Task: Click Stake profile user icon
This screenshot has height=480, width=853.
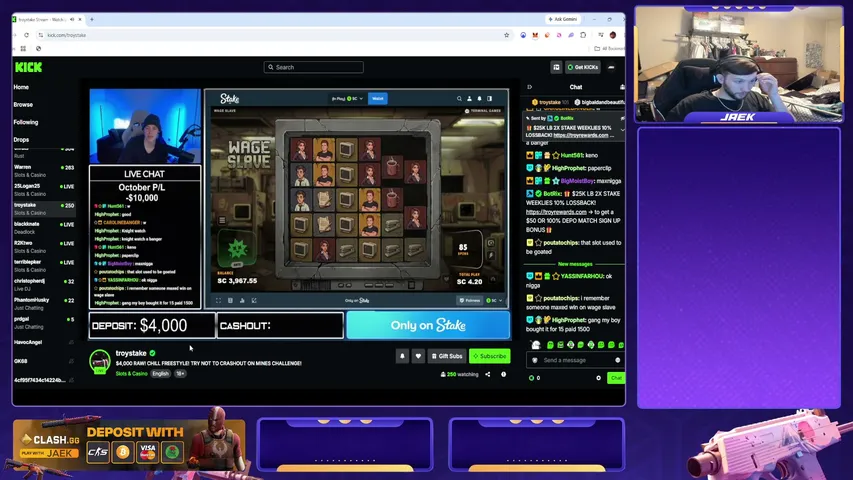Action: coord(469,99)
